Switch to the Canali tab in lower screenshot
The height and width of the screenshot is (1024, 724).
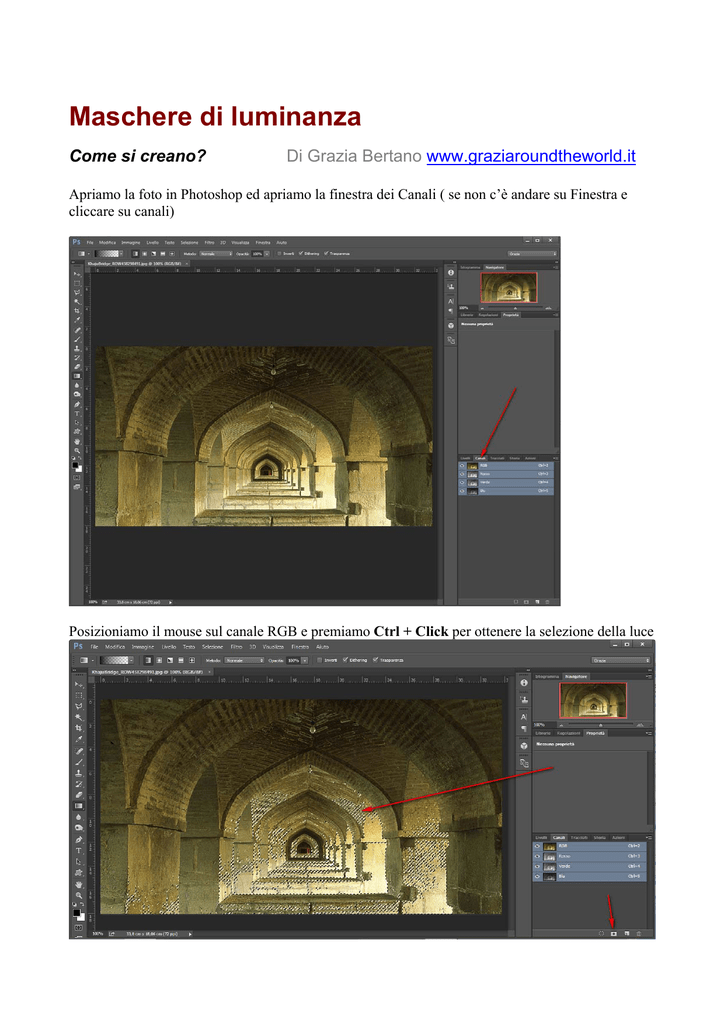tap(559, 838)
